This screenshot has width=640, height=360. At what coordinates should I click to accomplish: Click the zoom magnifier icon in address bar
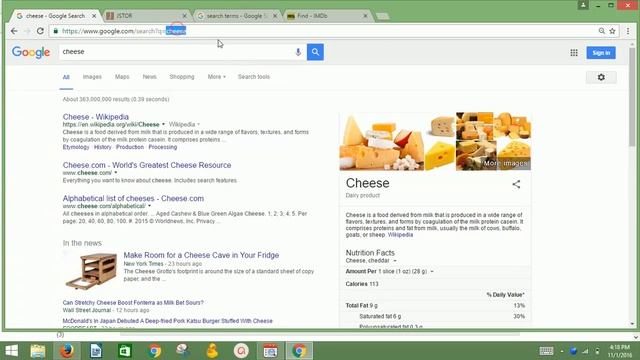(602, 31)
